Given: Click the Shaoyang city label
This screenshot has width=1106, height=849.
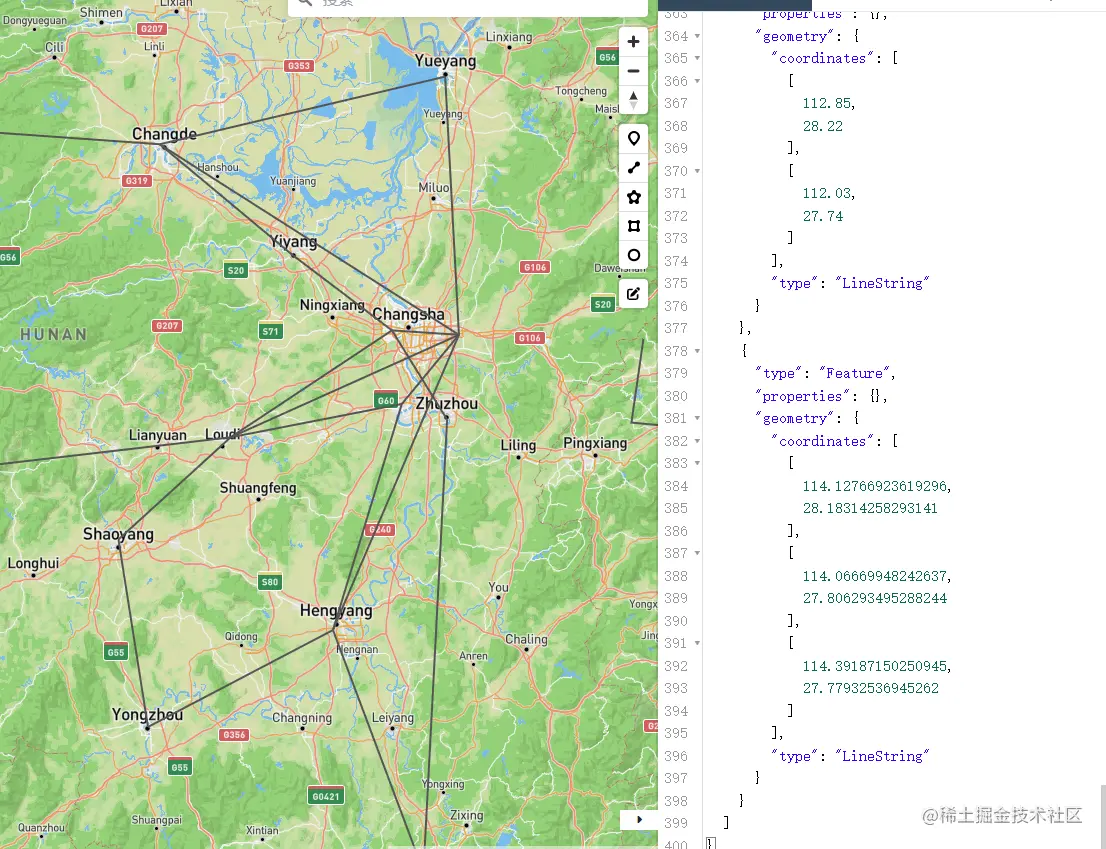Looking at the screenshot, I should (x=118, y=535).
